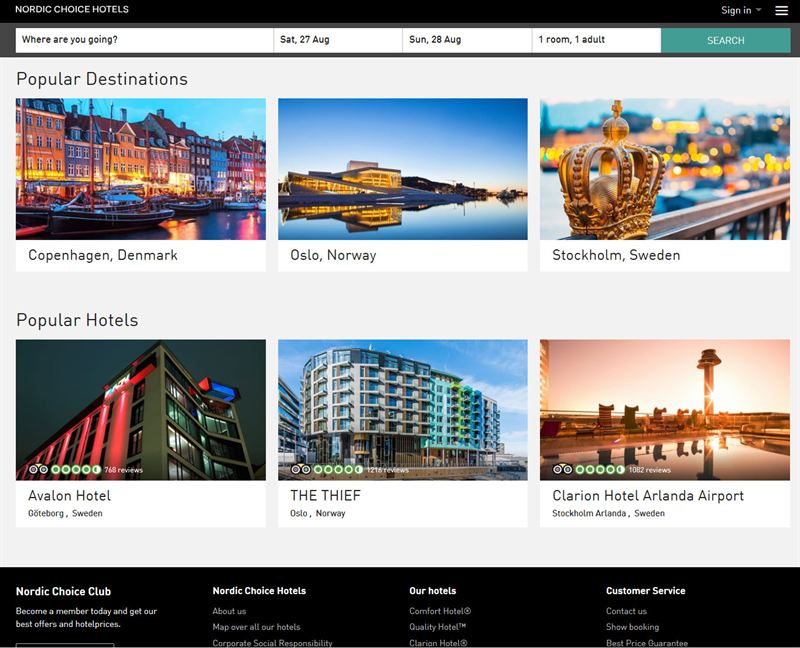Open the Contact us footer link
Image resolution: width=800 pixels, height=648 pixels.
(x=626, y=611)
